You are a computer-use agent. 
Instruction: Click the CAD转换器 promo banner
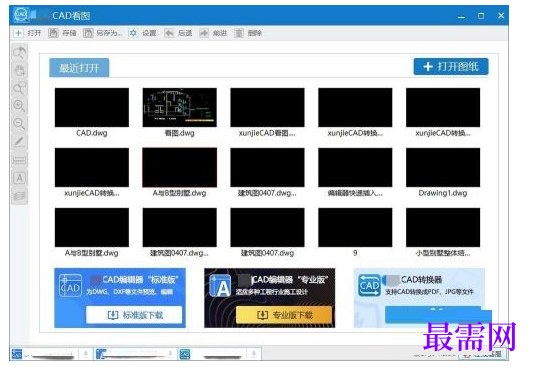pos(419,297)
